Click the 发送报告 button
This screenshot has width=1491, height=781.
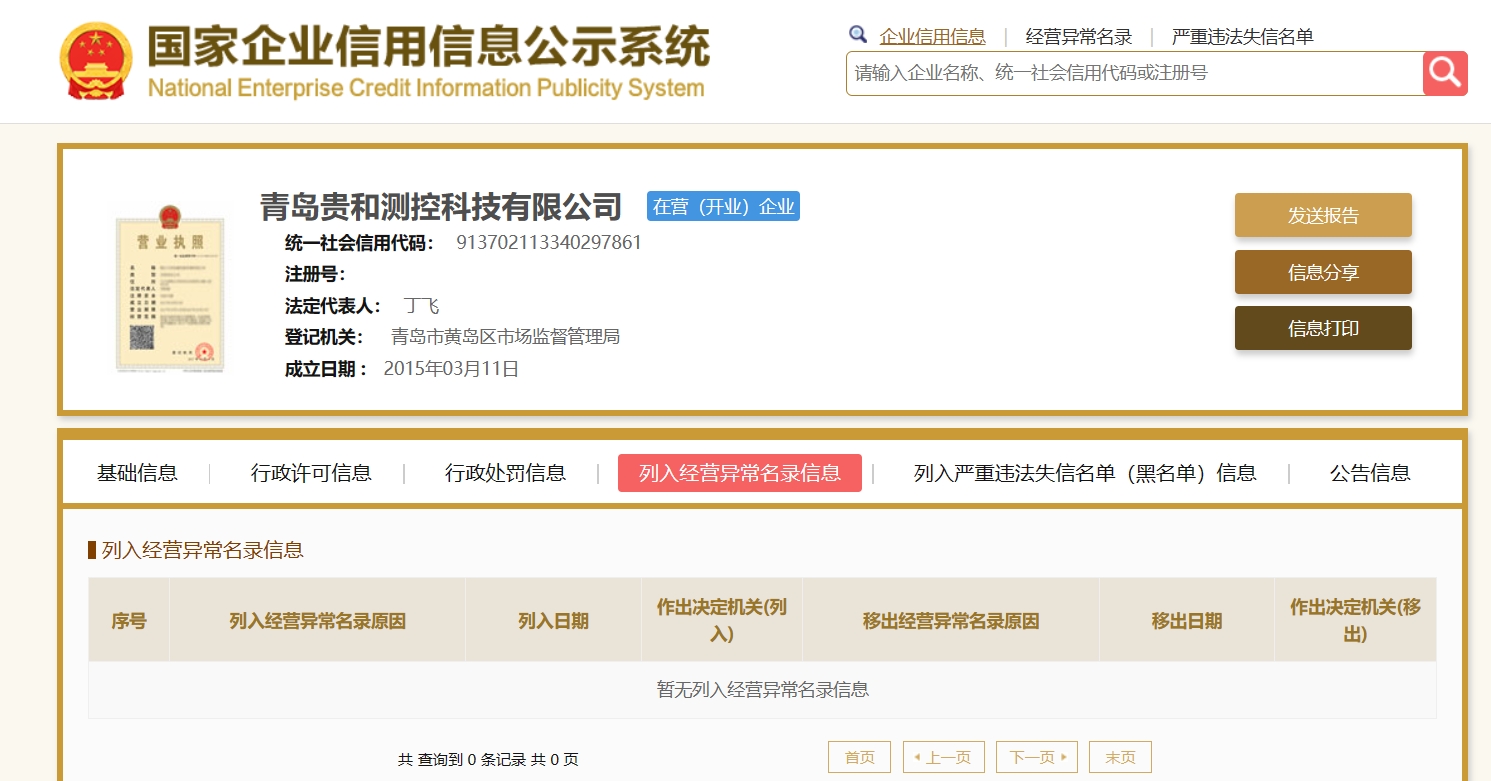point(1323,215)
